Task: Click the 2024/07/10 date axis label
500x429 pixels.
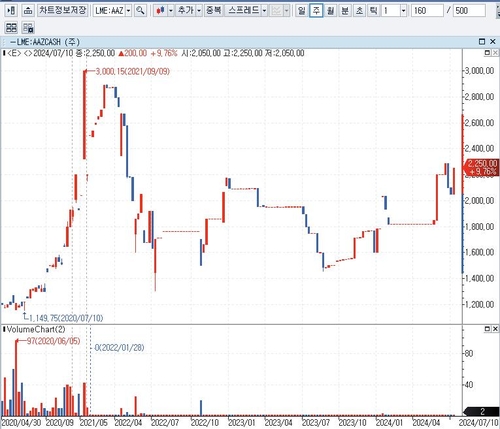Action: [479, 423]
